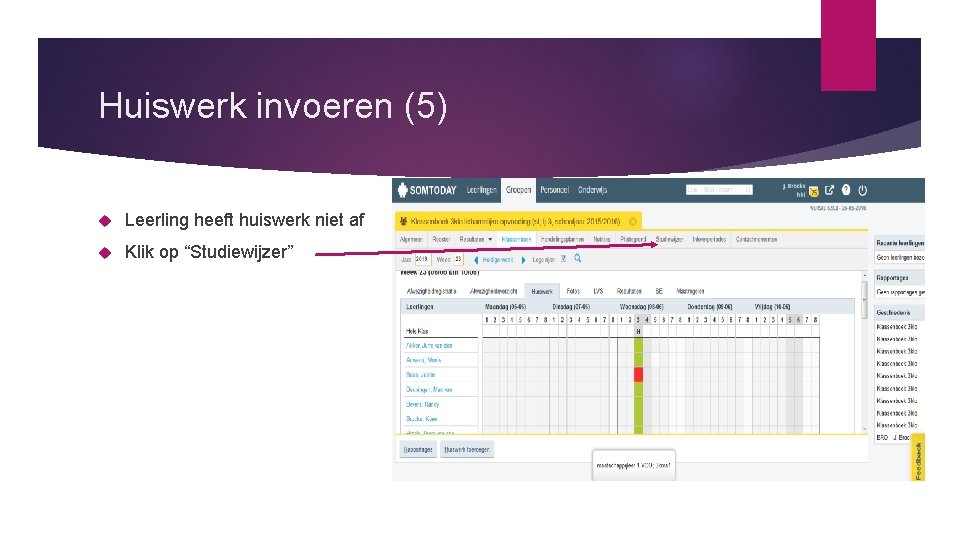The height and width of the screenshot is (540, 960).
Task: Click the H homework marker for Hele Klas
Action: click(638, 331)
